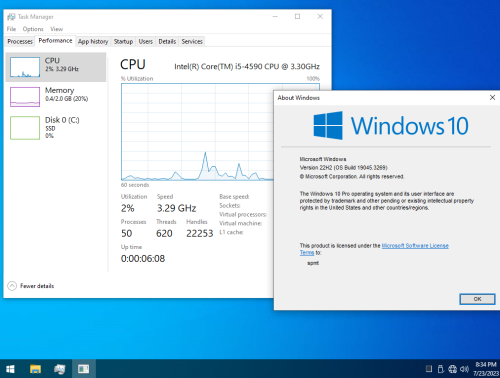The height and width of the screenshot is (378, 500).
Task: Switch to the Processes tab
Action: (x=20, y=41)
